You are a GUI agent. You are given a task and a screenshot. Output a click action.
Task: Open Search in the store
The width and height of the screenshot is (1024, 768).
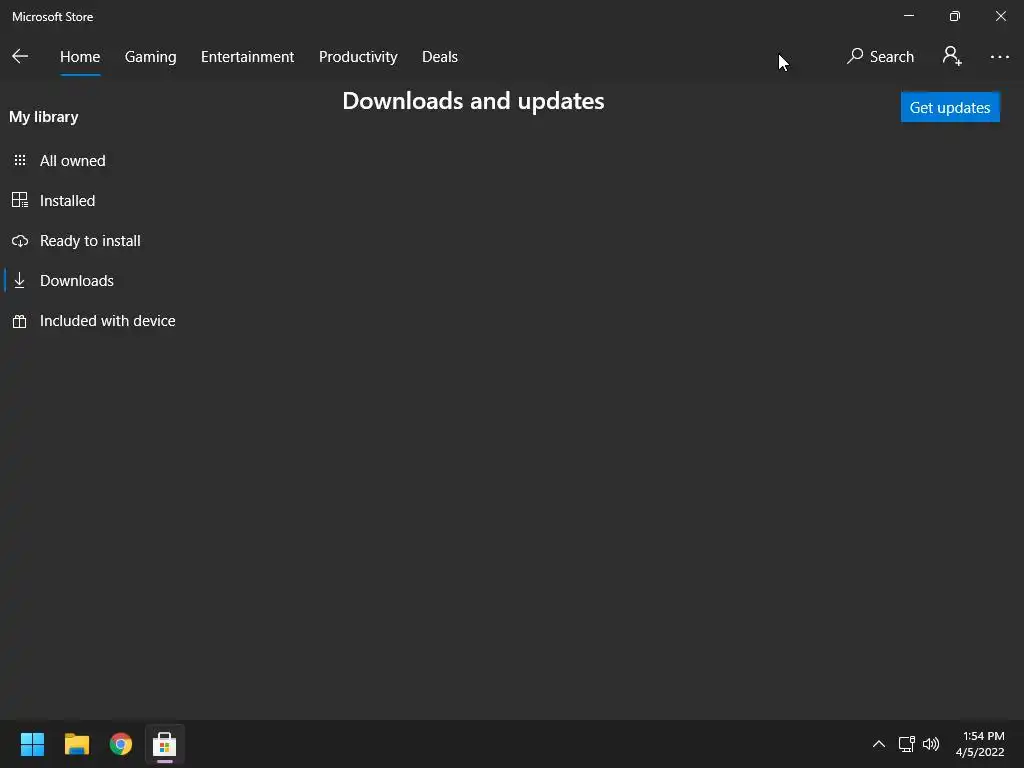880,57
